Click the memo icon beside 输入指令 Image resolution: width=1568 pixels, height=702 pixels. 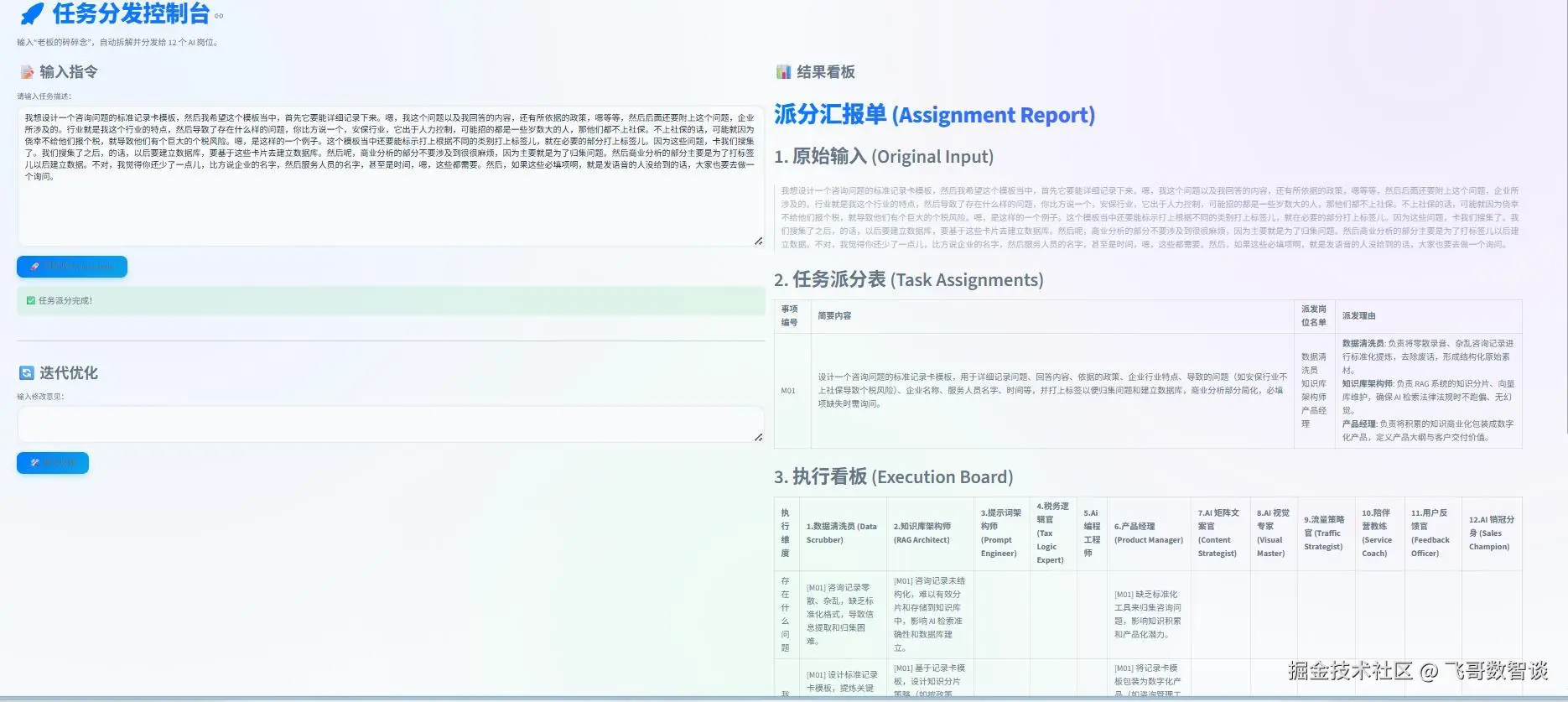click(x=27, y=72)
